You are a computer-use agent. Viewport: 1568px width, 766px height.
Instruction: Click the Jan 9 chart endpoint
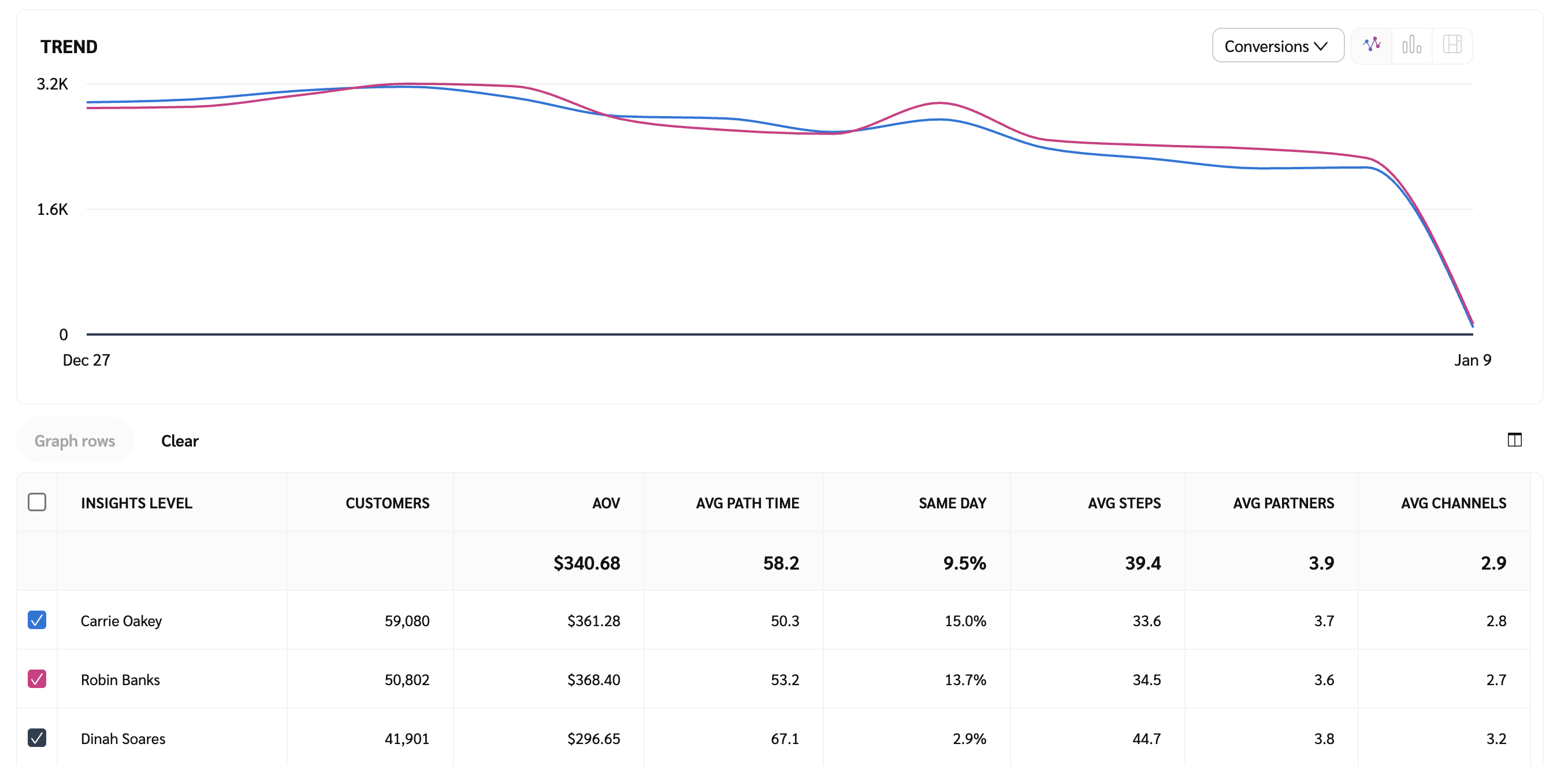point(1472,325)
